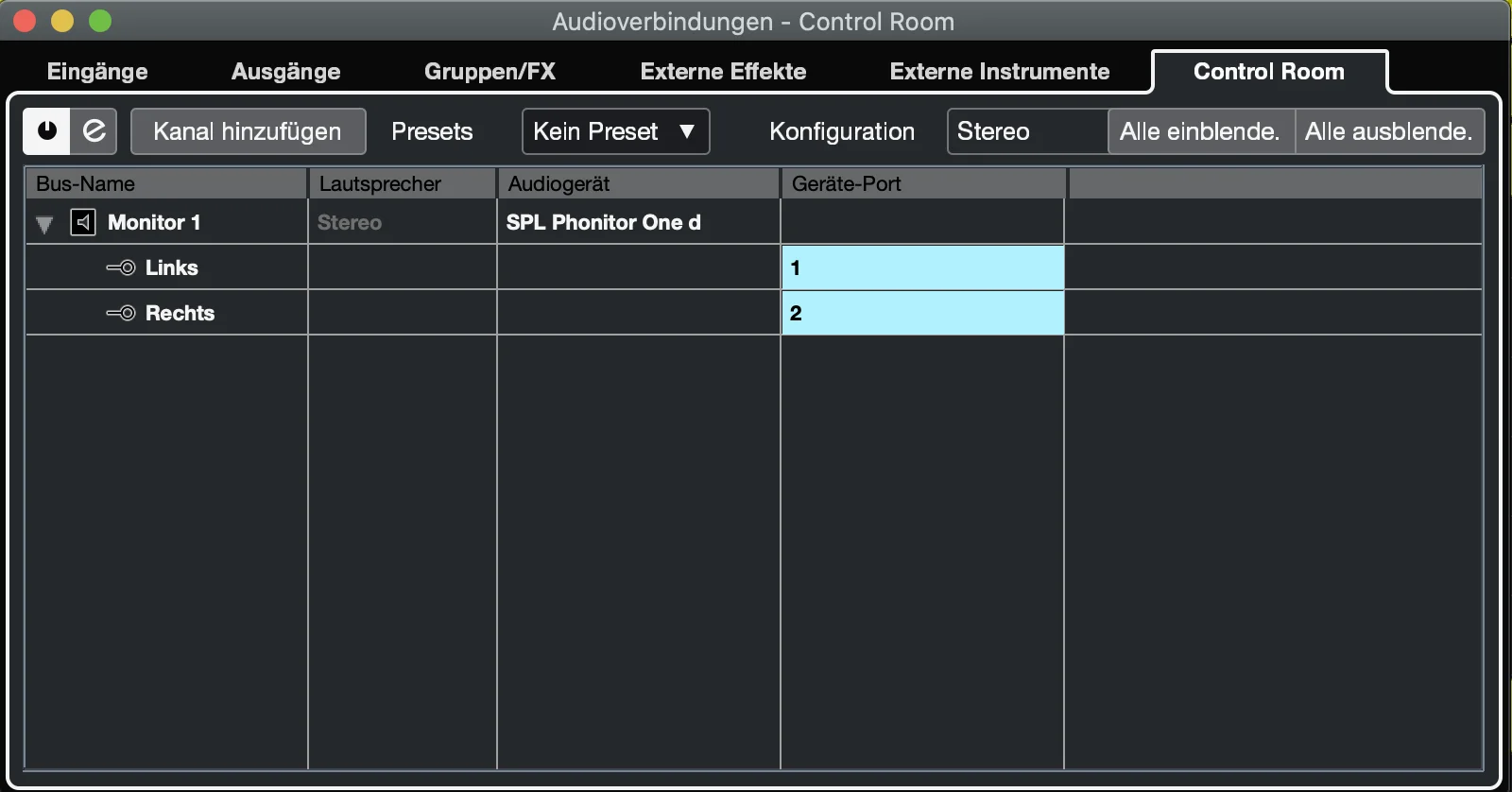1512x792 pixels.
Task: Minimize the Audioverbindungen window with yellow button
Action: [62, 20]
